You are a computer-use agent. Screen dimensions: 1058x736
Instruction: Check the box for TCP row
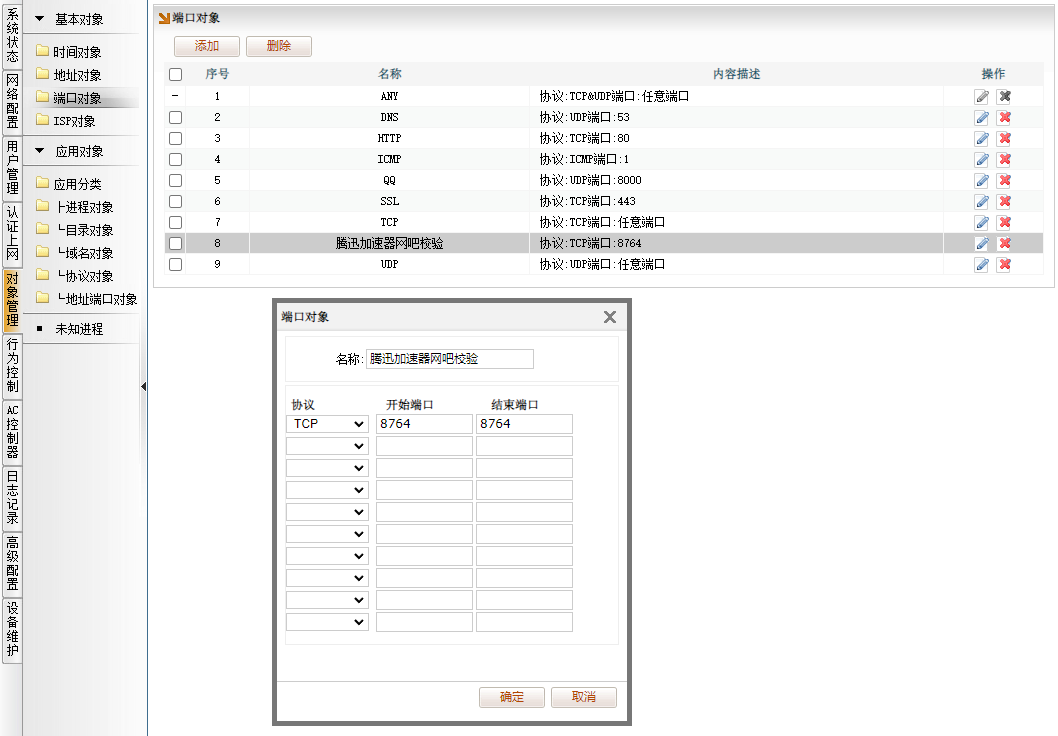pos(176,222)
